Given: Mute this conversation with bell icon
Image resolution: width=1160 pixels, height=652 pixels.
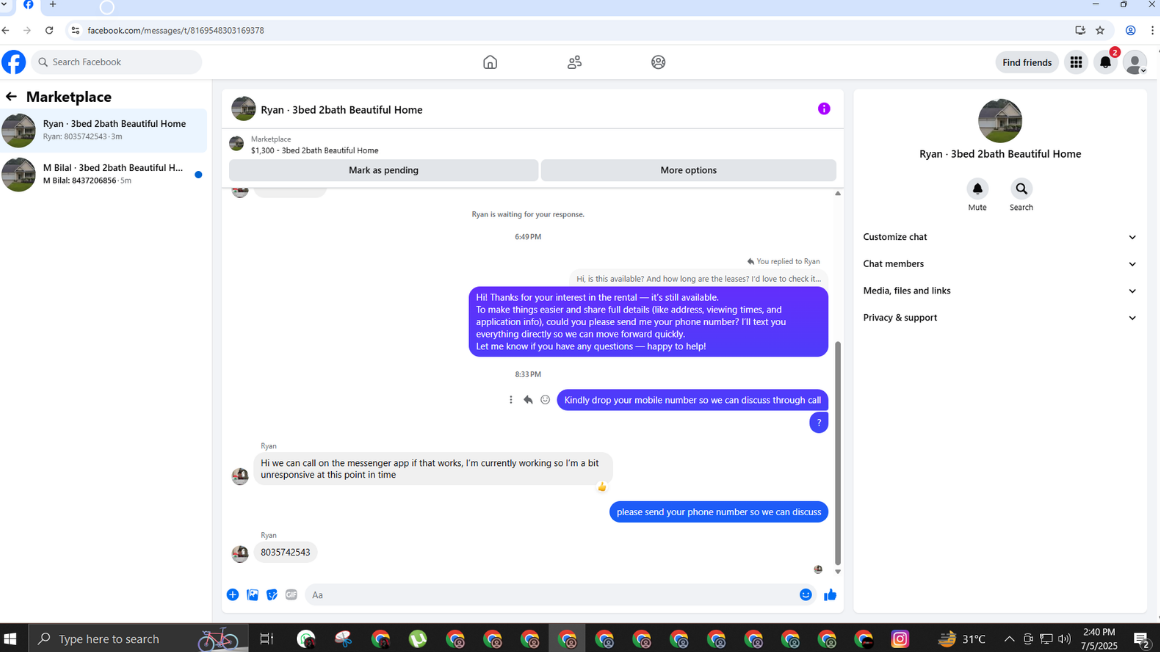Looking at the screenshot, I should click(x=977, y=189).
